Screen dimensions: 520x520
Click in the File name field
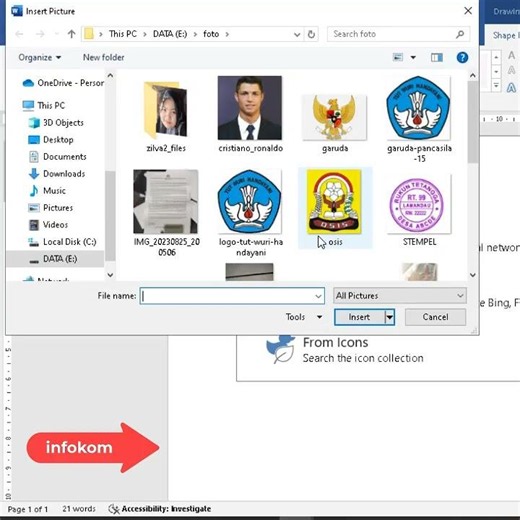pos(232,296)
